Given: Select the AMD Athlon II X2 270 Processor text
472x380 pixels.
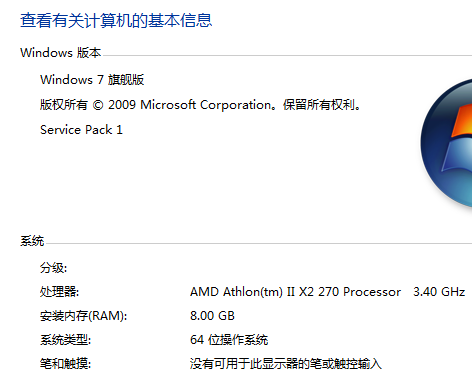Looking at the screenshot, I should click(295, 292).
